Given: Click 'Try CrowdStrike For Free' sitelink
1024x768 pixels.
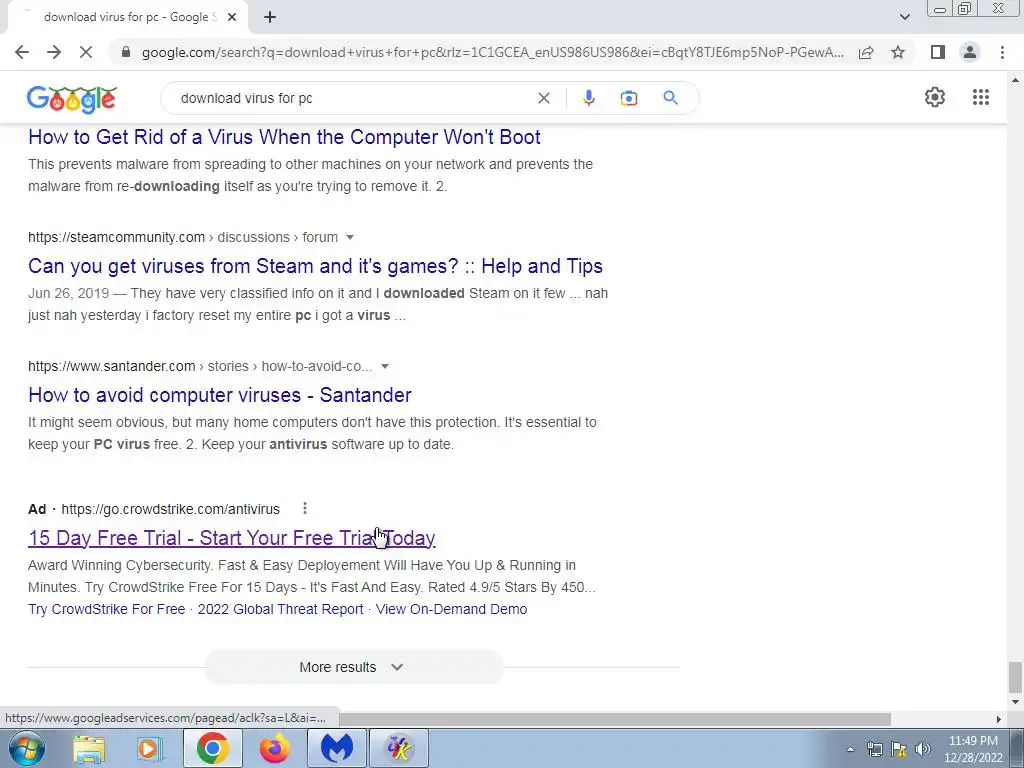Looking at the screenshot, I should (x=106, y=609).
